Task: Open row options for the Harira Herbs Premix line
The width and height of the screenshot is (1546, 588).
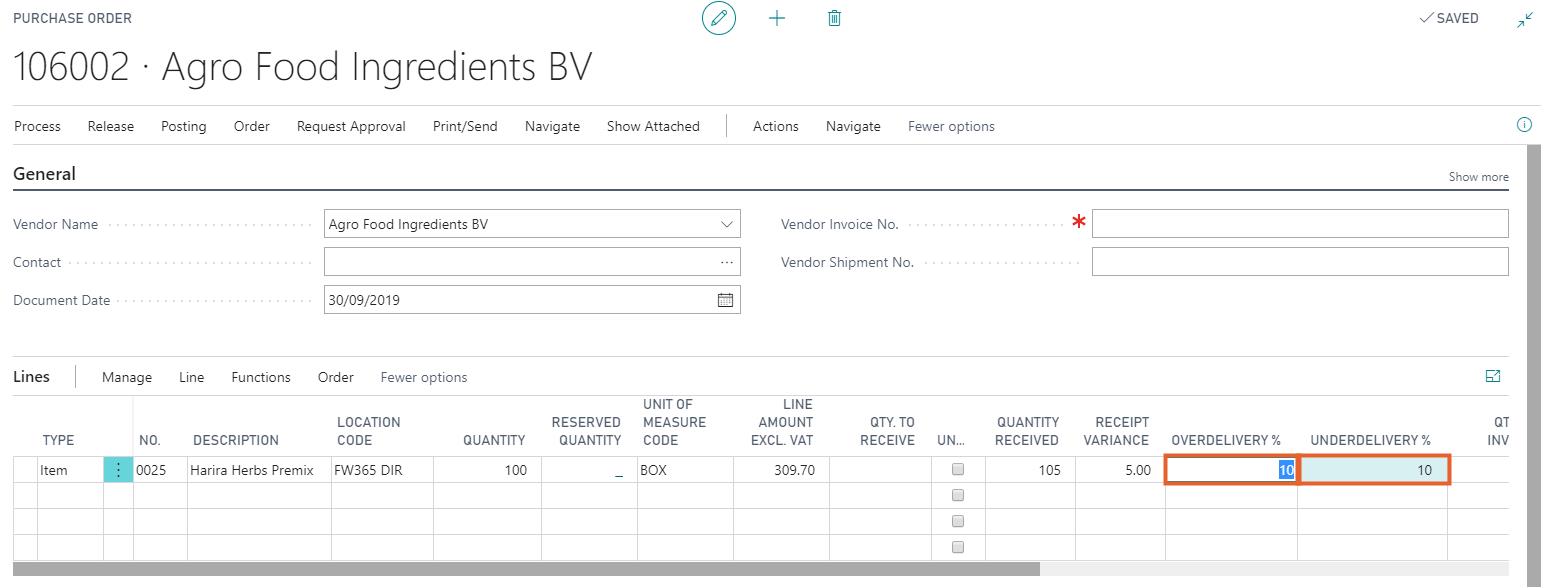Action: coord(118,470)
